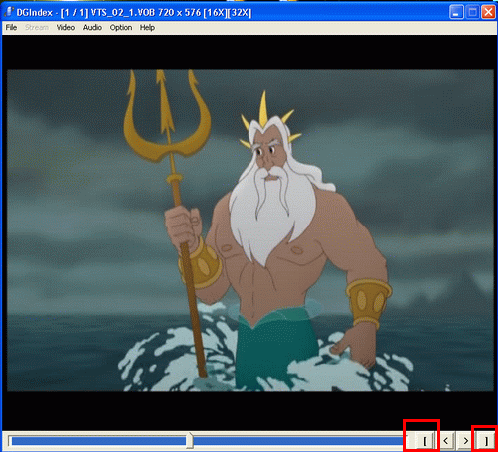Click the DGIndex title bar icon

(x=9, y=12)
